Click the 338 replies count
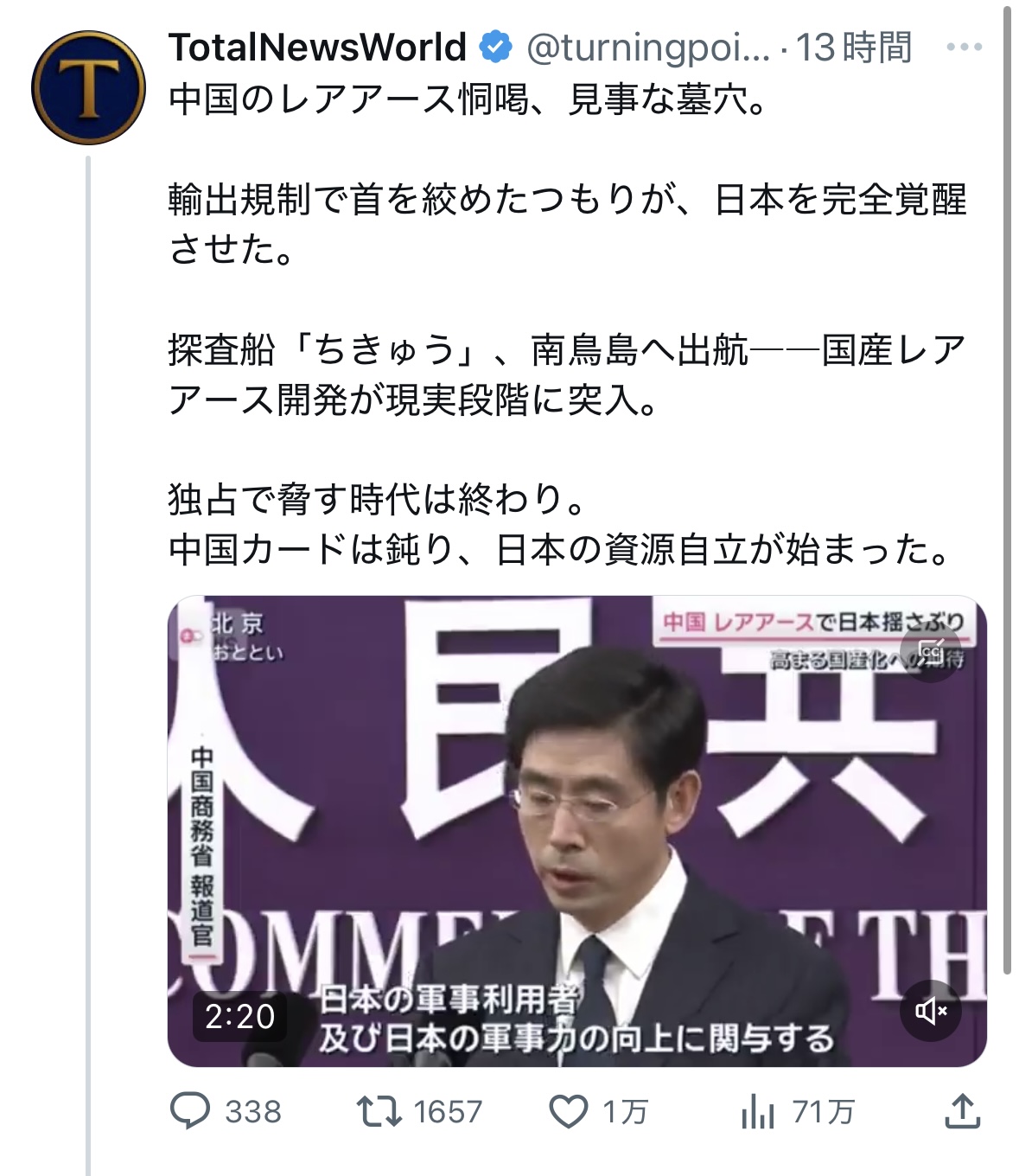1019x1176 pixels. (x=253, y=1112)
